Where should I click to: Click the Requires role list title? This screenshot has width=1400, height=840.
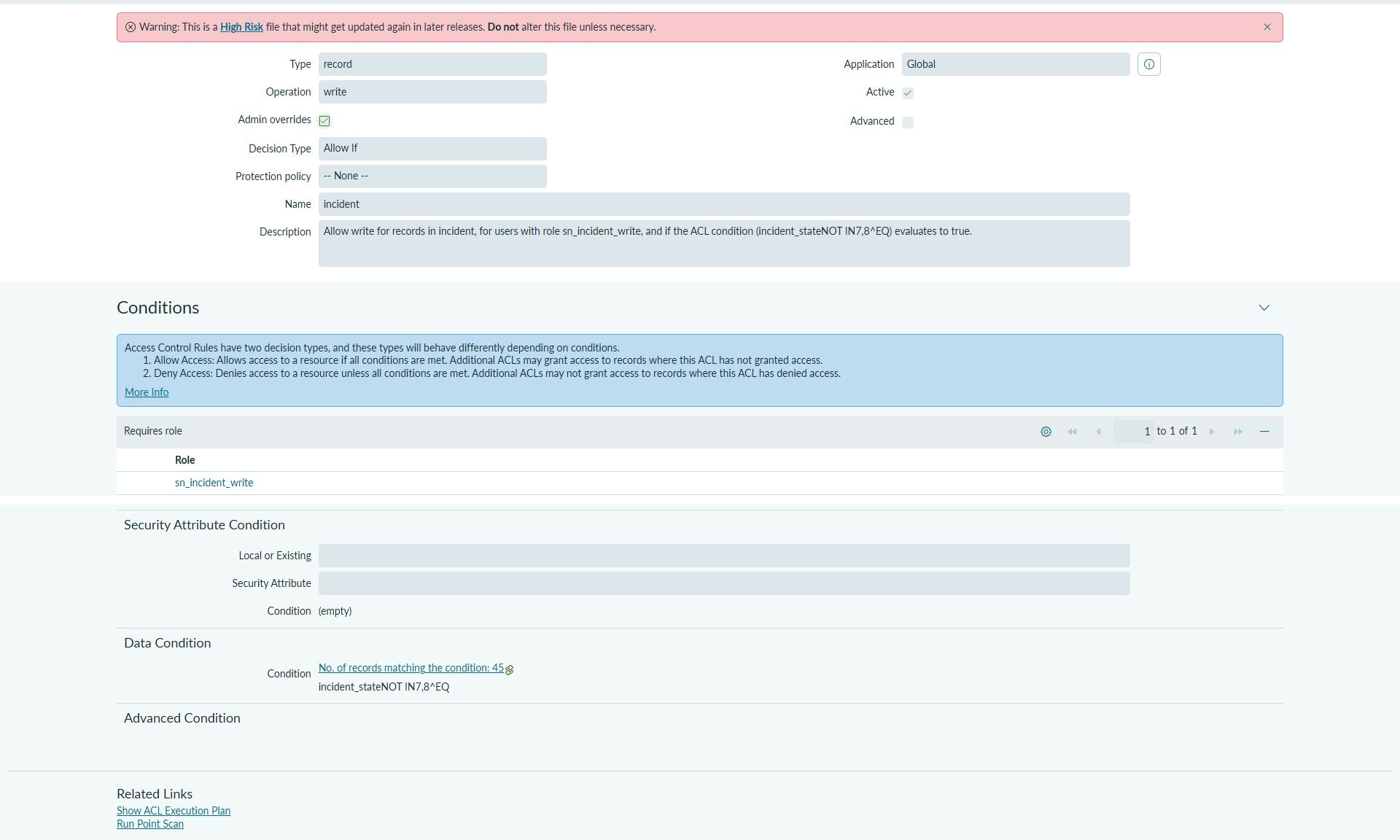tap(153, 431)
